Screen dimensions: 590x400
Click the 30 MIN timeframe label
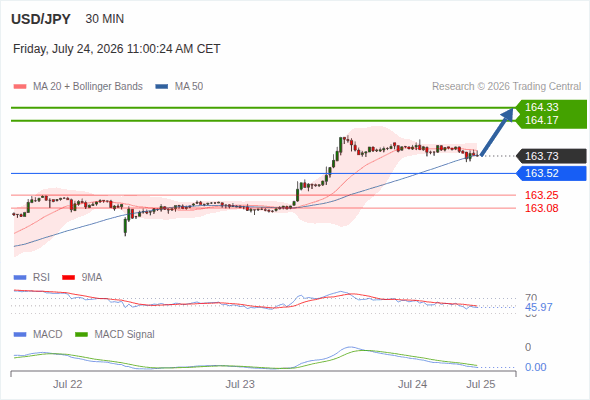click(105, 19)
